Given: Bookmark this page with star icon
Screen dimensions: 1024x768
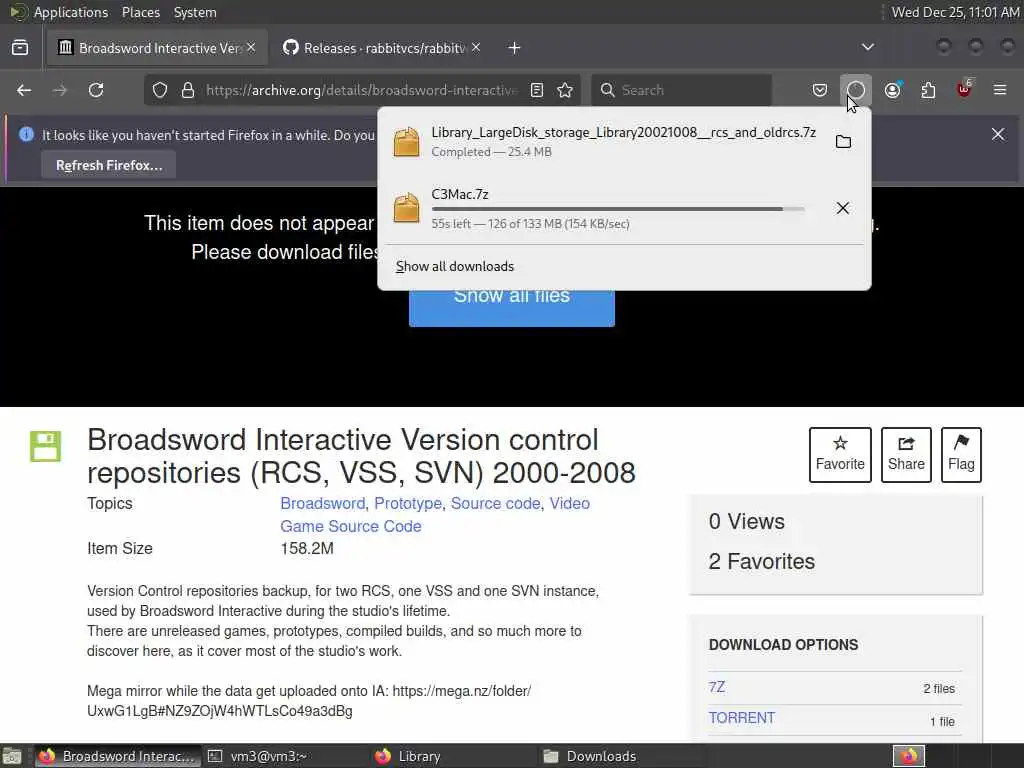Looking at the screenshot, I should 565,90.
